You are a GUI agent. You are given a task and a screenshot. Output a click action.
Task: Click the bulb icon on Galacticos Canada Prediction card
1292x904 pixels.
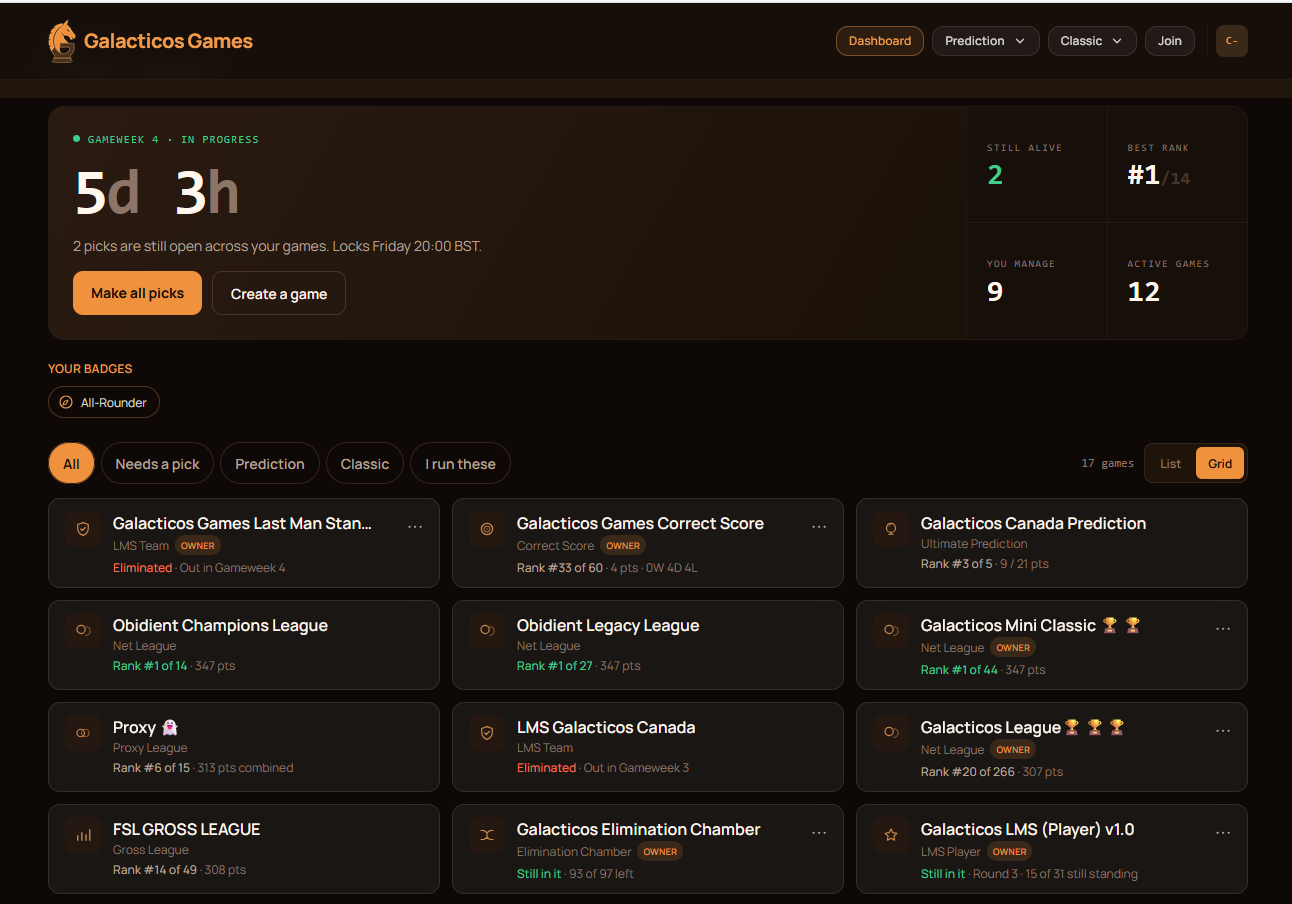[x=891, y=529]
